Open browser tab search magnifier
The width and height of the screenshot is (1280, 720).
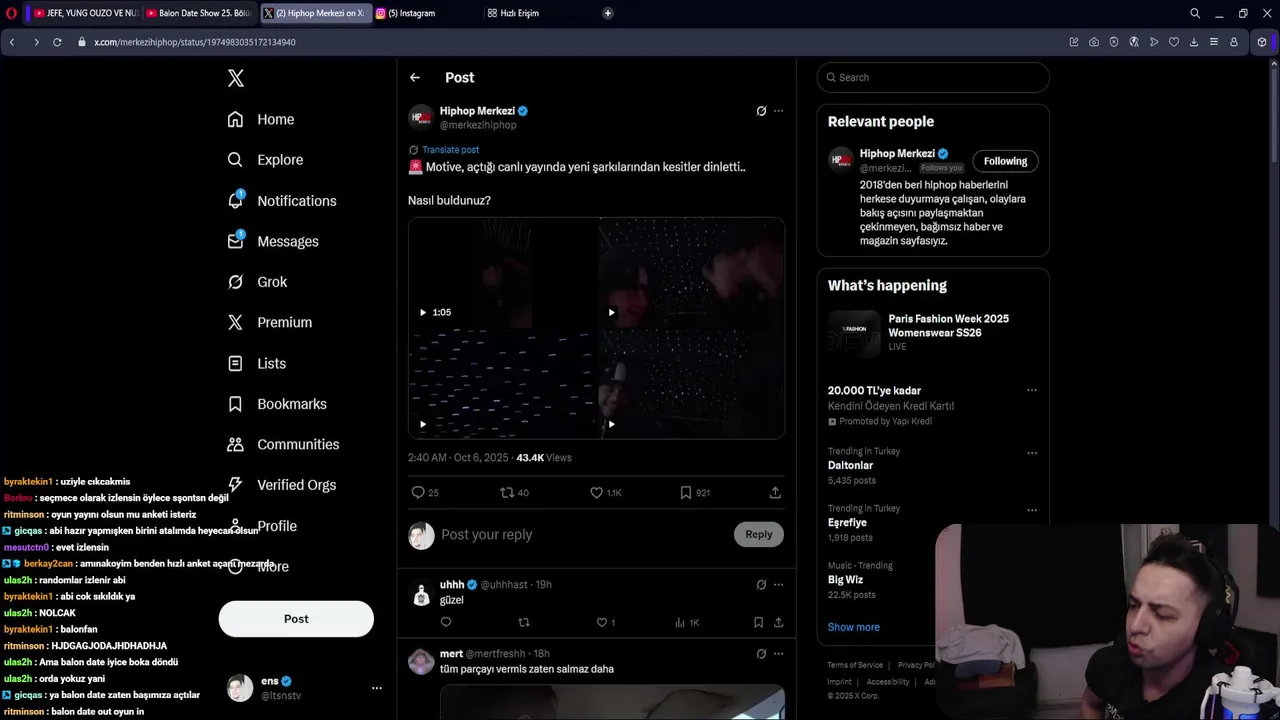(x=1195, y=13)
